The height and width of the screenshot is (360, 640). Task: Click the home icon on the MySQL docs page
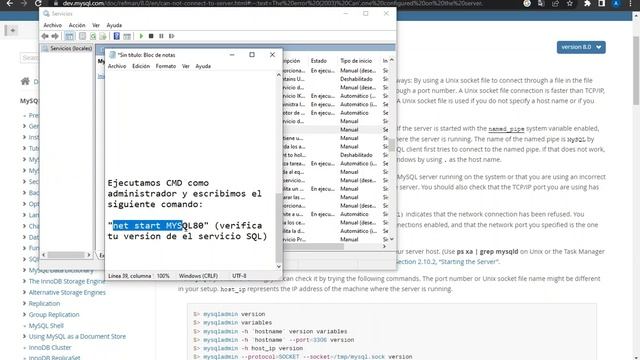pos(25,81)
